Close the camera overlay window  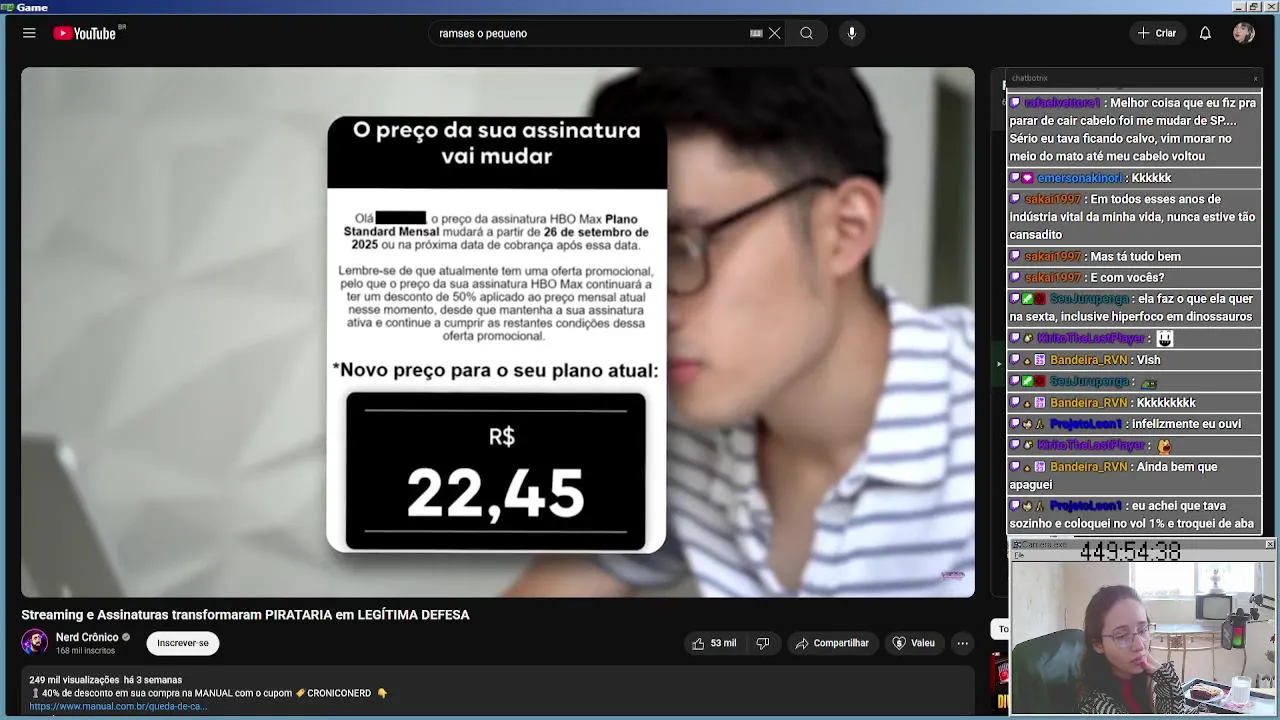1270,544
